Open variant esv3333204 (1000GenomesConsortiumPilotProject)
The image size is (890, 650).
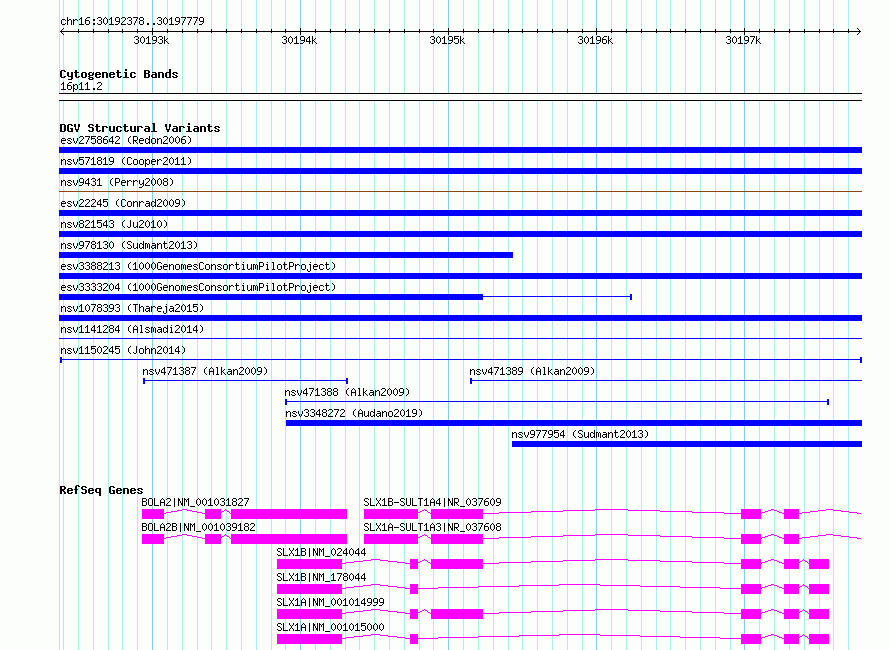coord(198,287)
